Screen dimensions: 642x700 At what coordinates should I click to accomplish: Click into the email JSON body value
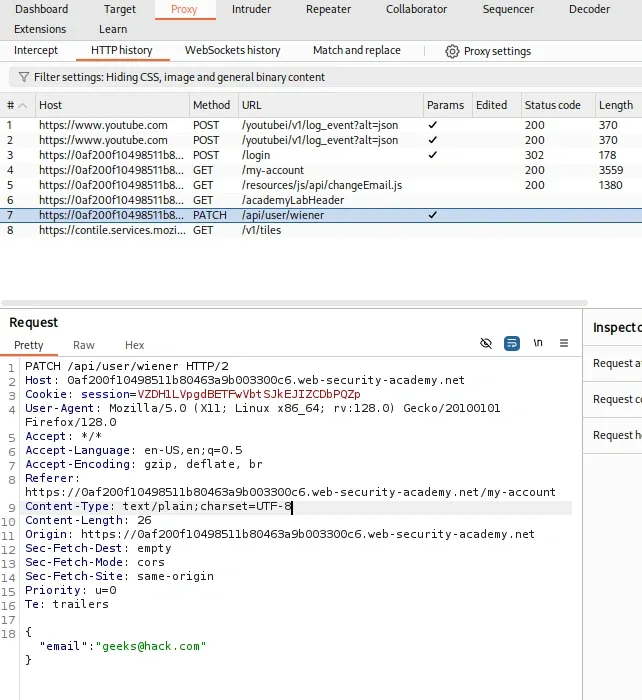click(x=150, y=646)
